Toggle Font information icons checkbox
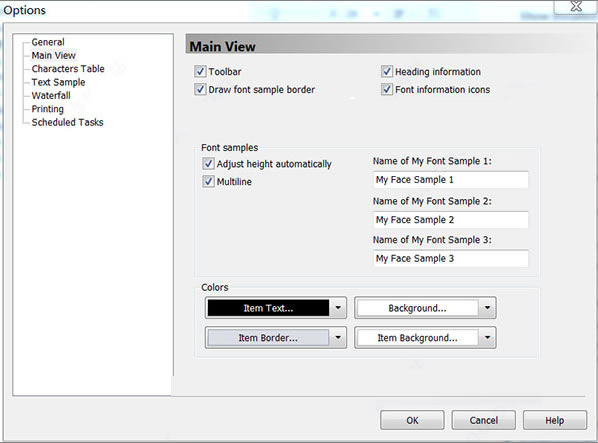Viewport: 598px width, 443px height. (387, 89)
